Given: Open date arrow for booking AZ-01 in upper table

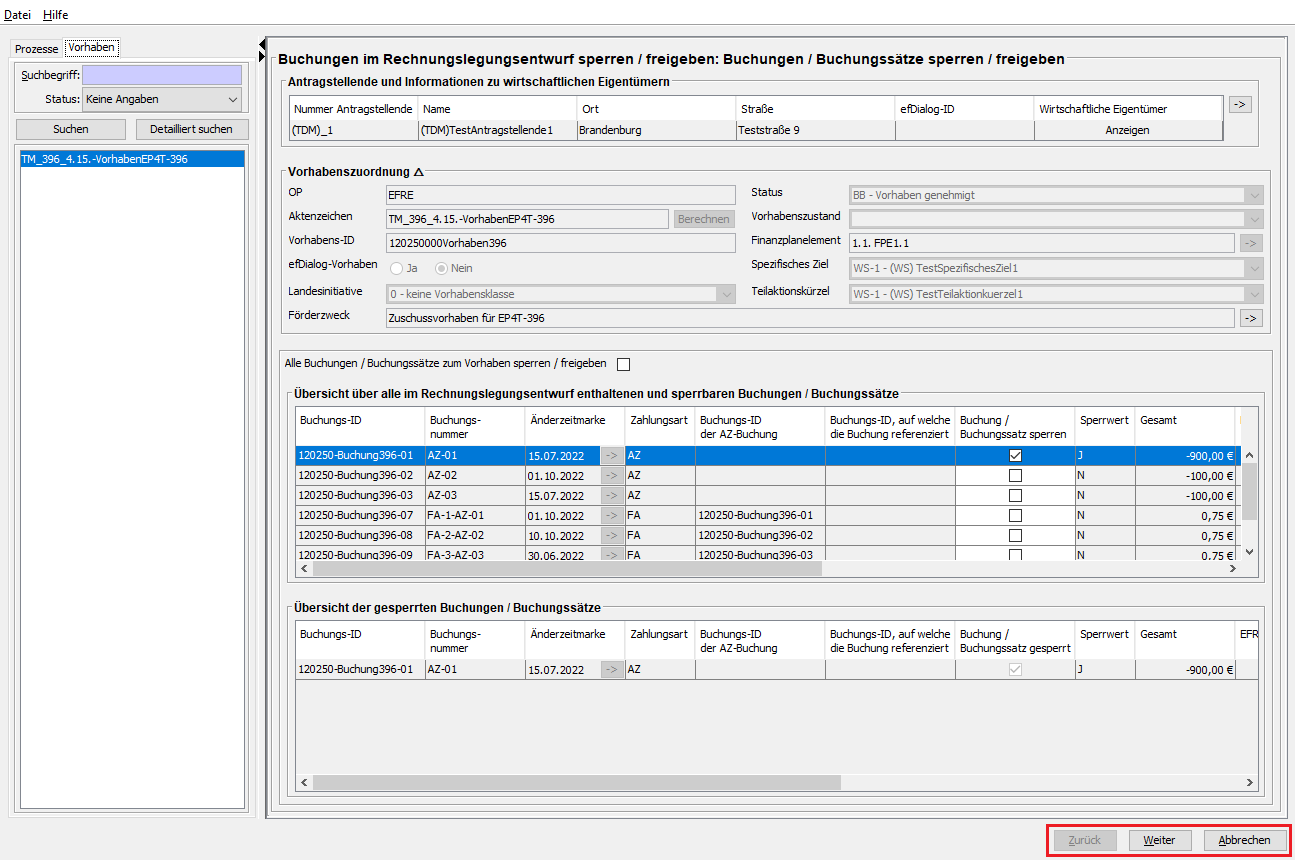Looking at the screenshot, I should pyautogui.click(x=611, y=455).
